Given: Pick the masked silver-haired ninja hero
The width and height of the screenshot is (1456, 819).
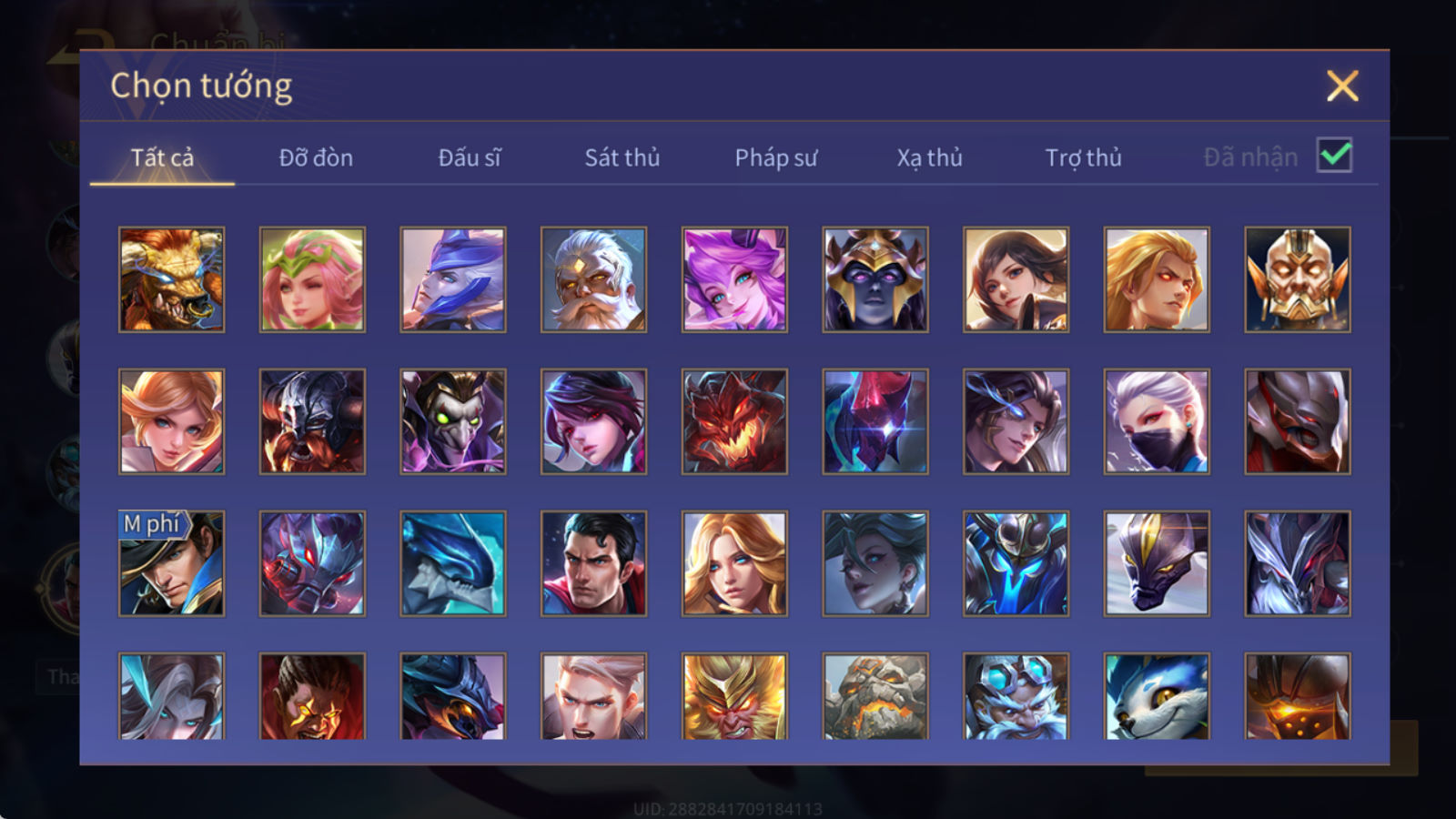Looking at the screenshot, I should (1157, 421).
